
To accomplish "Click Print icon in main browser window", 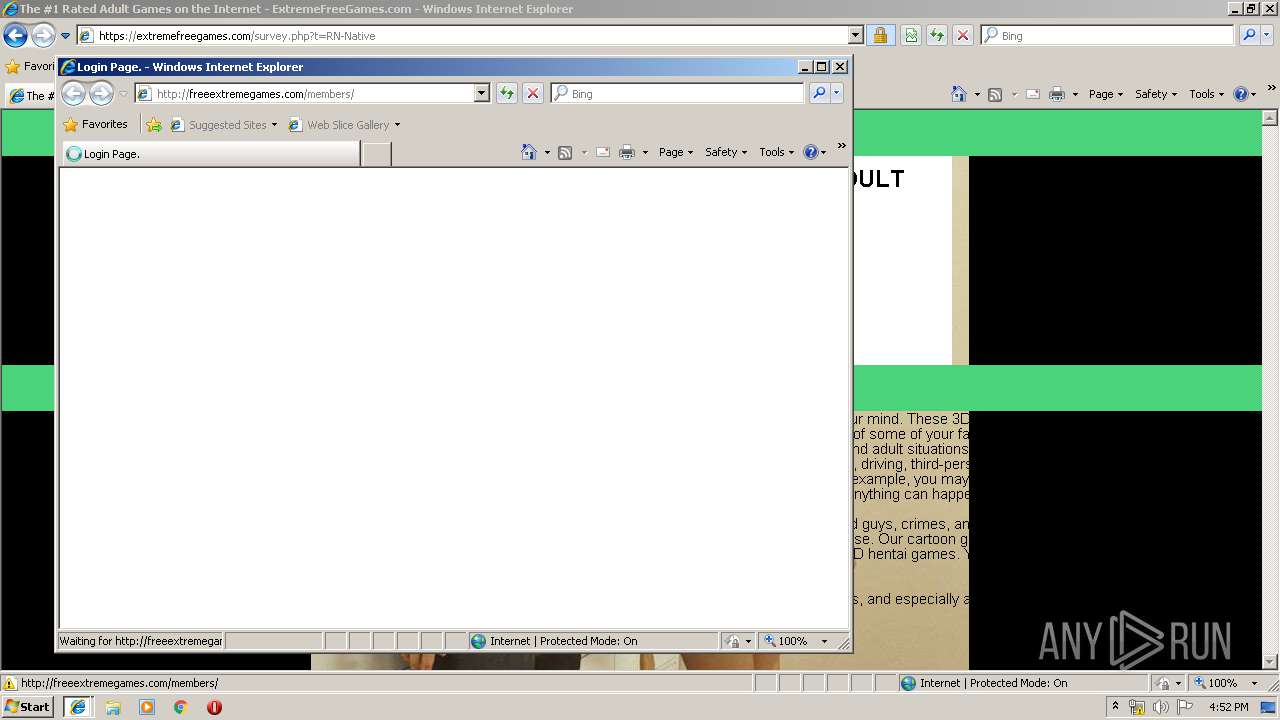I will pos(1057,94).
